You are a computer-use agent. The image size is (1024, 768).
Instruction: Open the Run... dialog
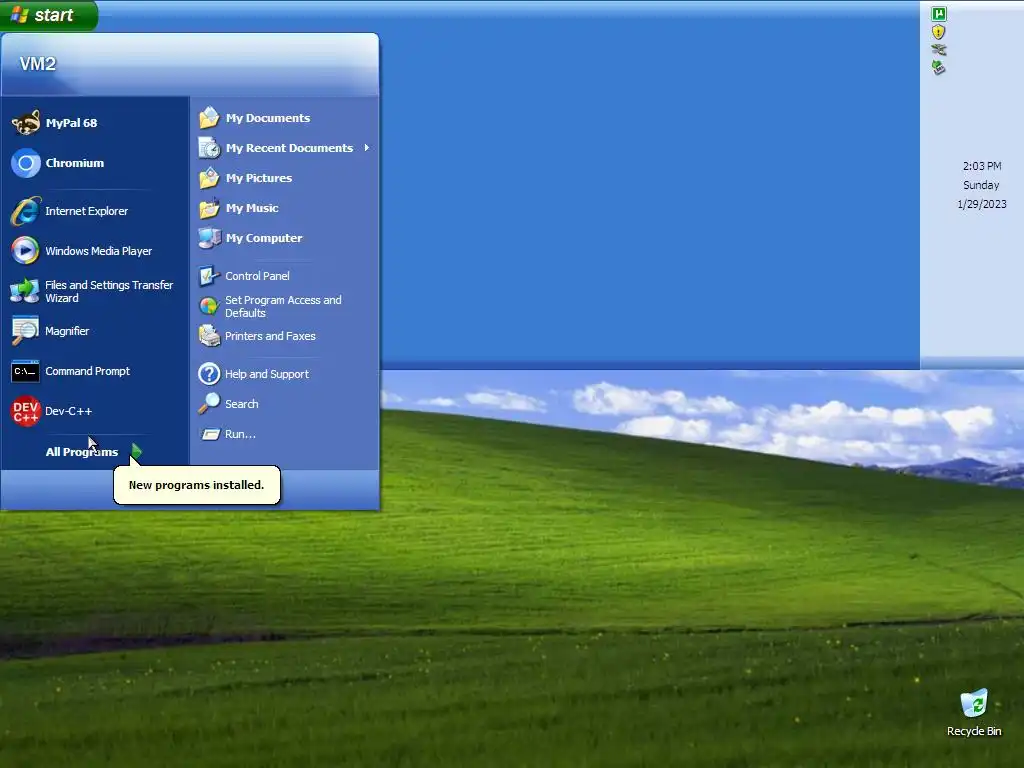285,434
